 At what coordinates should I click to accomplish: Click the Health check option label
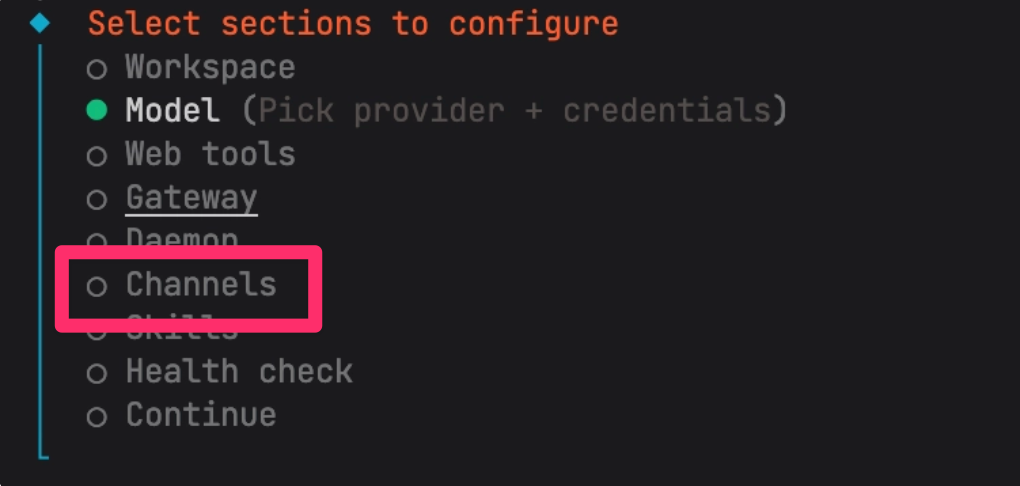pyautogui.click(x=239, y=372)
